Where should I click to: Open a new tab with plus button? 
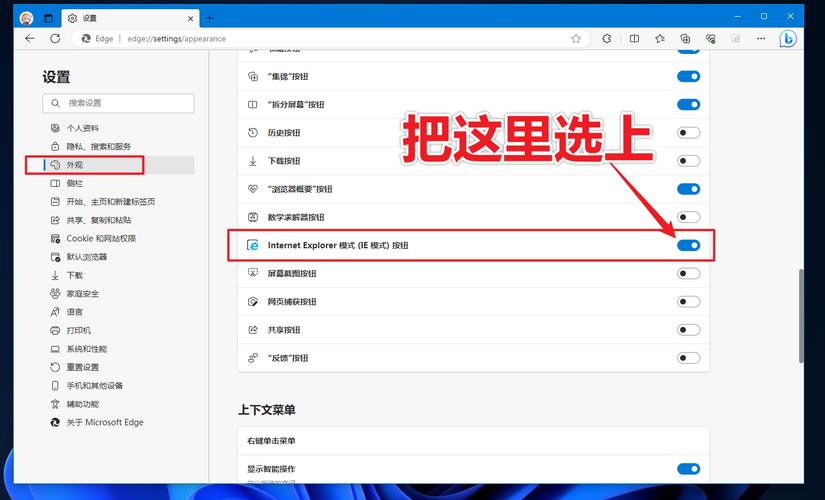coord(209,18)
